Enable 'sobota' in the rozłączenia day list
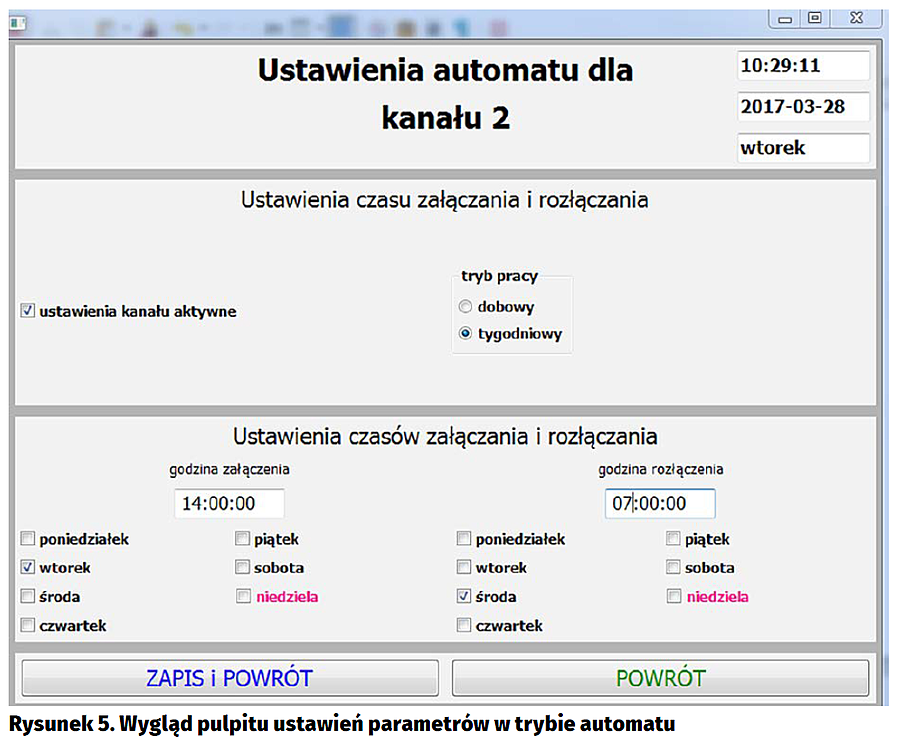 click(x=675, y=568)
